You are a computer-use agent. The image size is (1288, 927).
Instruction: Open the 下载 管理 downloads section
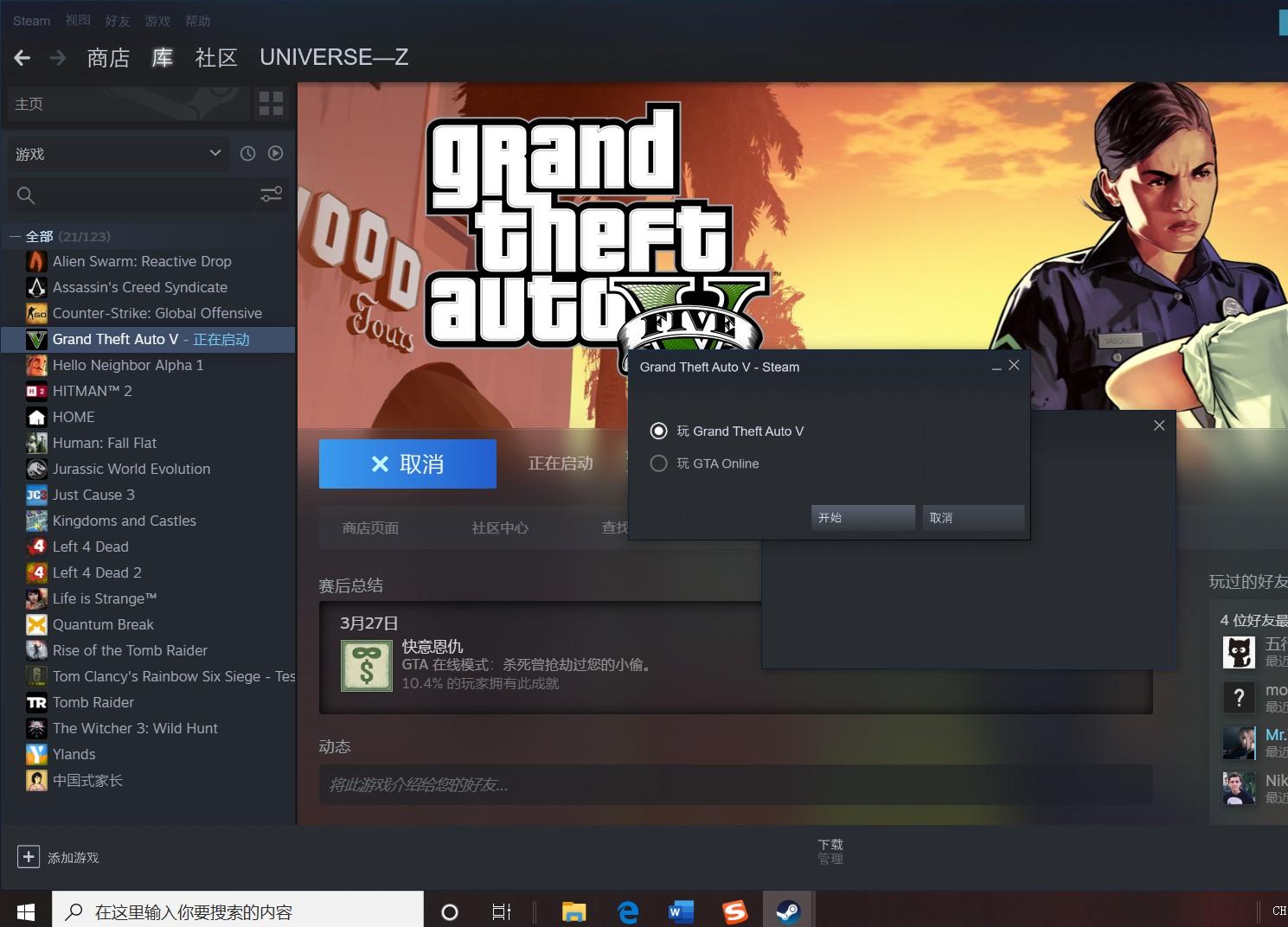pos(830,851)
